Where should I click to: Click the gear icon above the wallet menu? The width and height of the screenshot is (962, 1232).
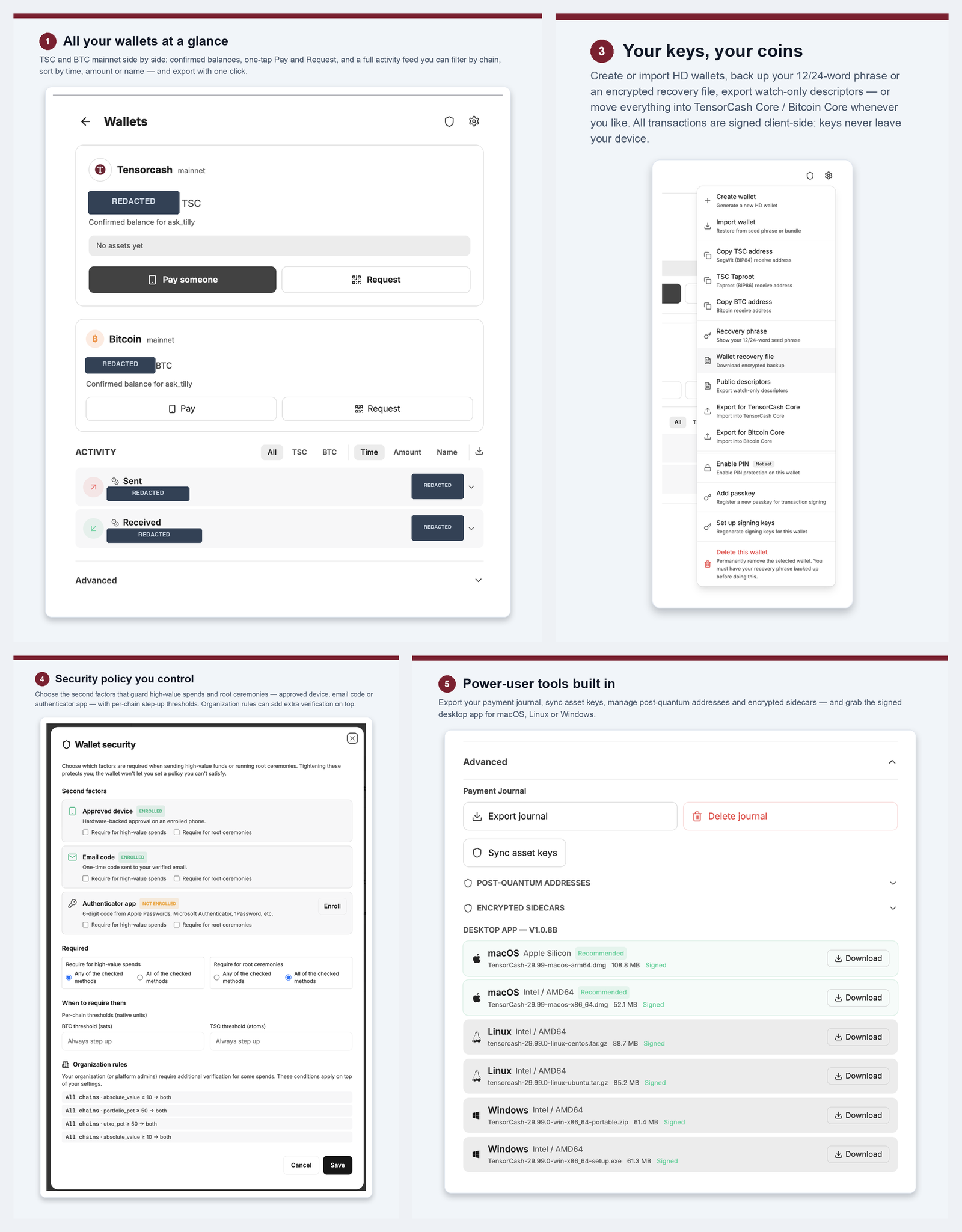[x=829, y=176]
